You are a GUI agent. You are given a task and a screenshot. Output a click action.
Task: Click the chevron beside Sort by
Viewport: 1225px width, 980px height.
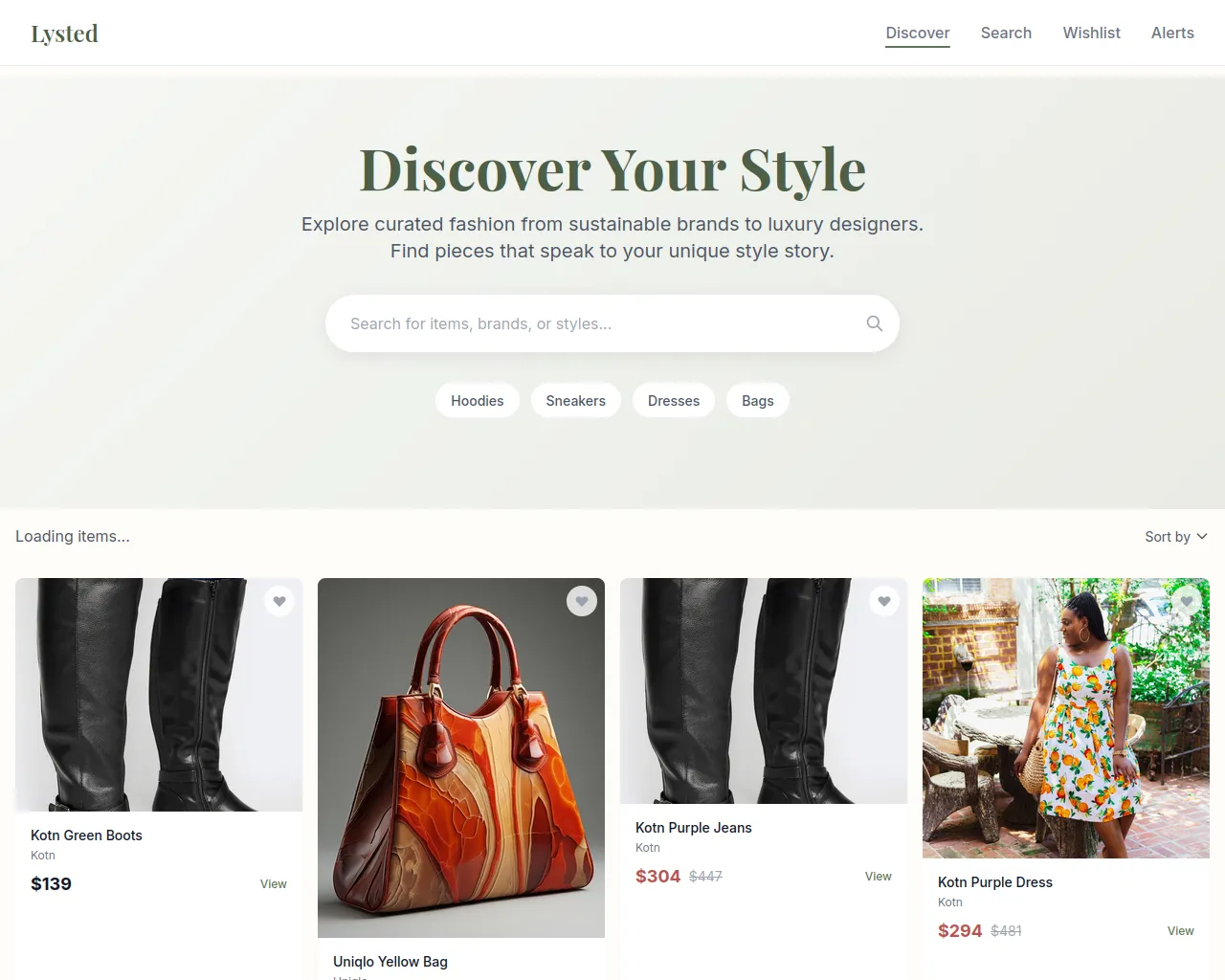pos(1202,537)
